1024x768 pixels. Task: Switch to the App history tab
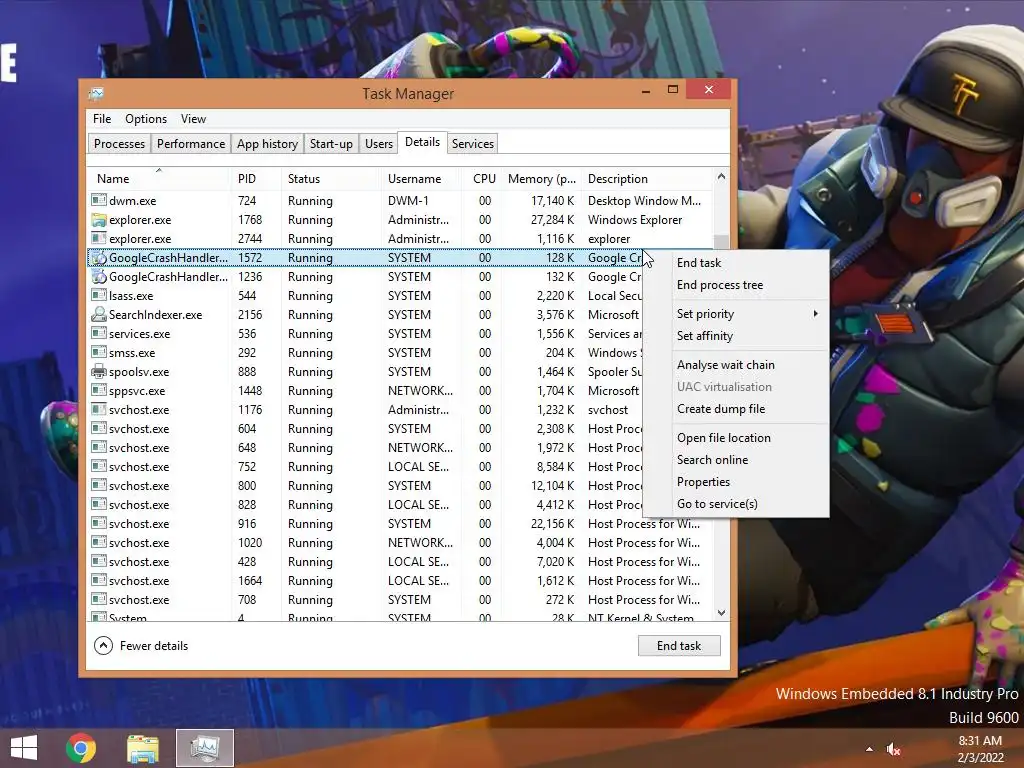coord(267,144)
